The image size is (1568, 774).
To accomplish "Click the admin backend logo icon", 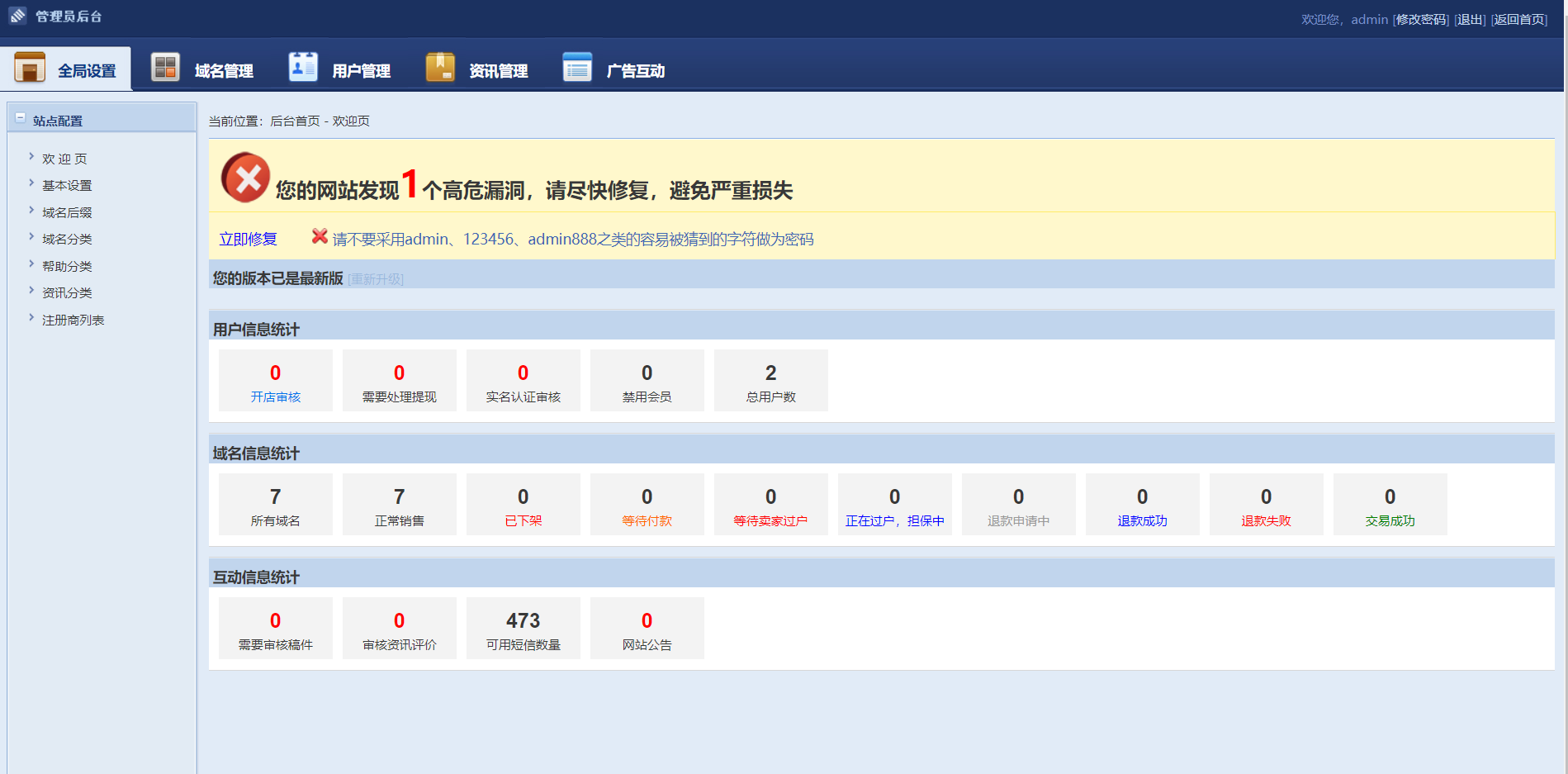I will pyautogui.click(x=17, y=16).
